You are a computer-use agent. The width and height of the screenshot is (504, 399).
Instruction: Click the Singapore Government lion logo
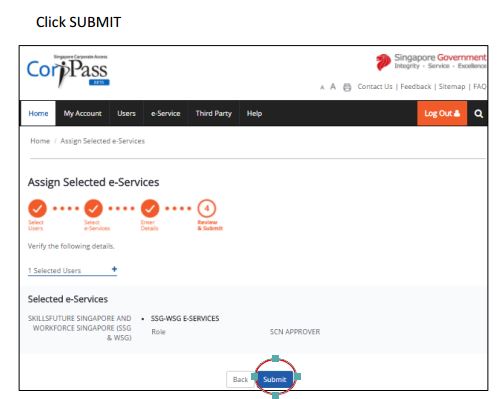pyautogui.click(x=383, y=62)
